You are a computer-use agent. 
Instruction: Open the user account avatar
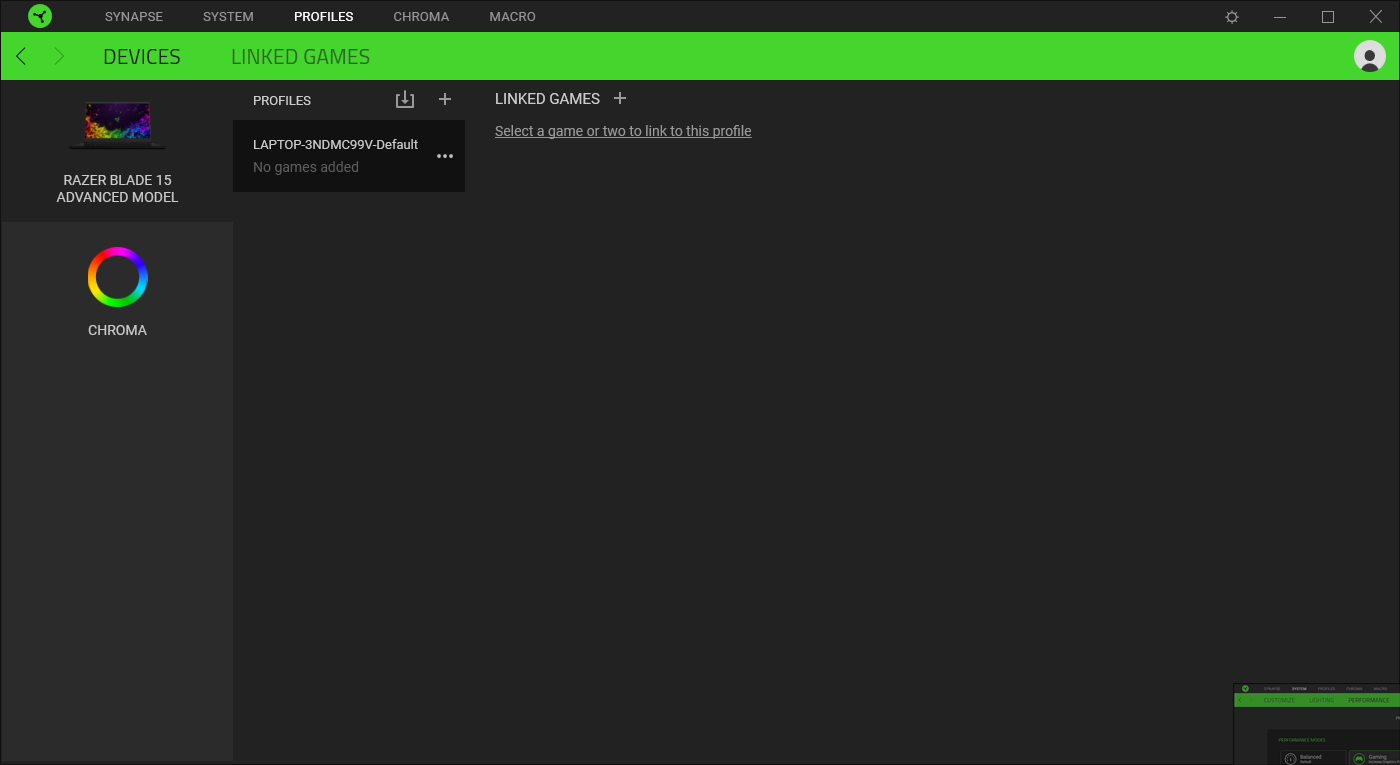point(1370,56)
